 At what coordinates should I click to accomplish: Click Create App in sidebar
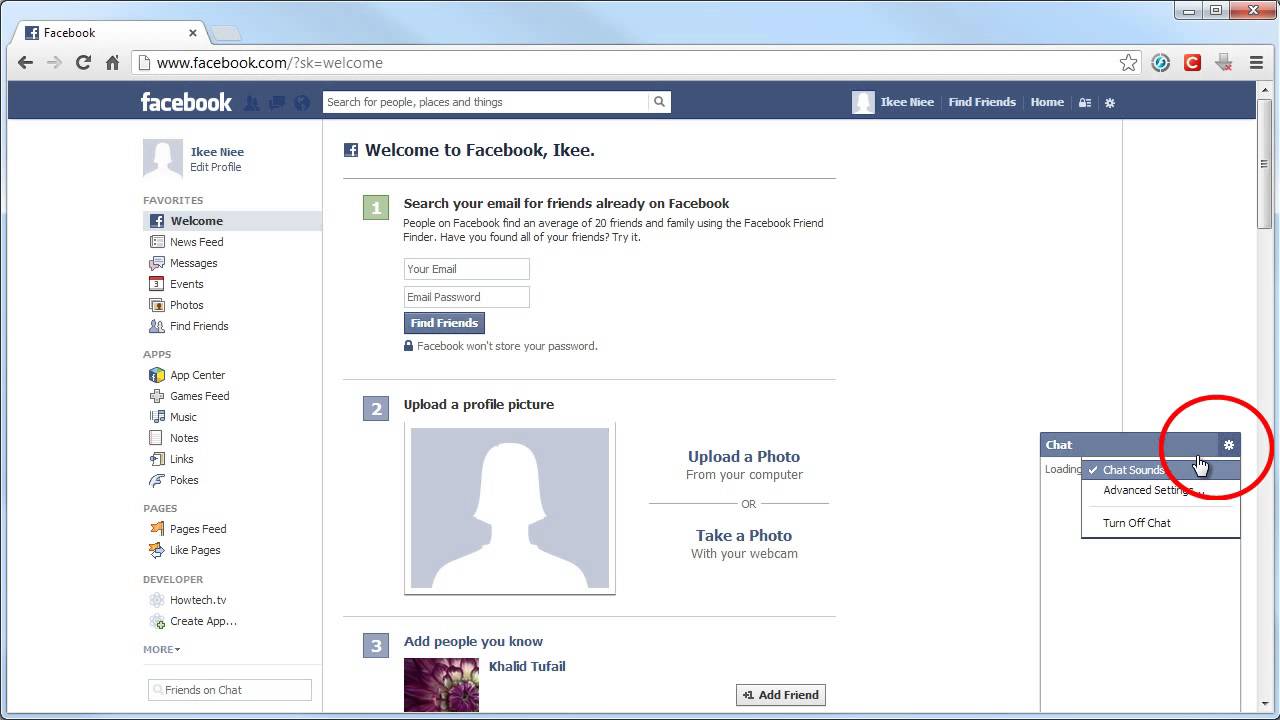point(203,621)
